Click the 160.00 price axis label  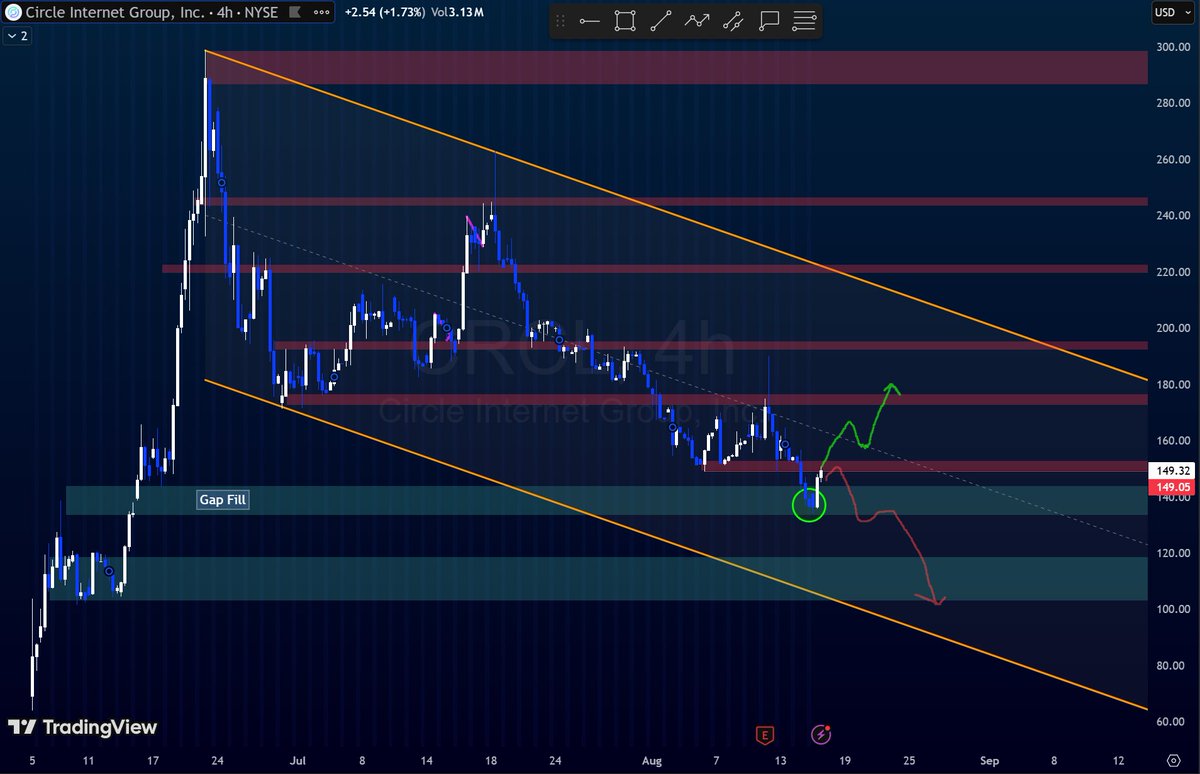pyautogui.click(x=1173, y=441)
